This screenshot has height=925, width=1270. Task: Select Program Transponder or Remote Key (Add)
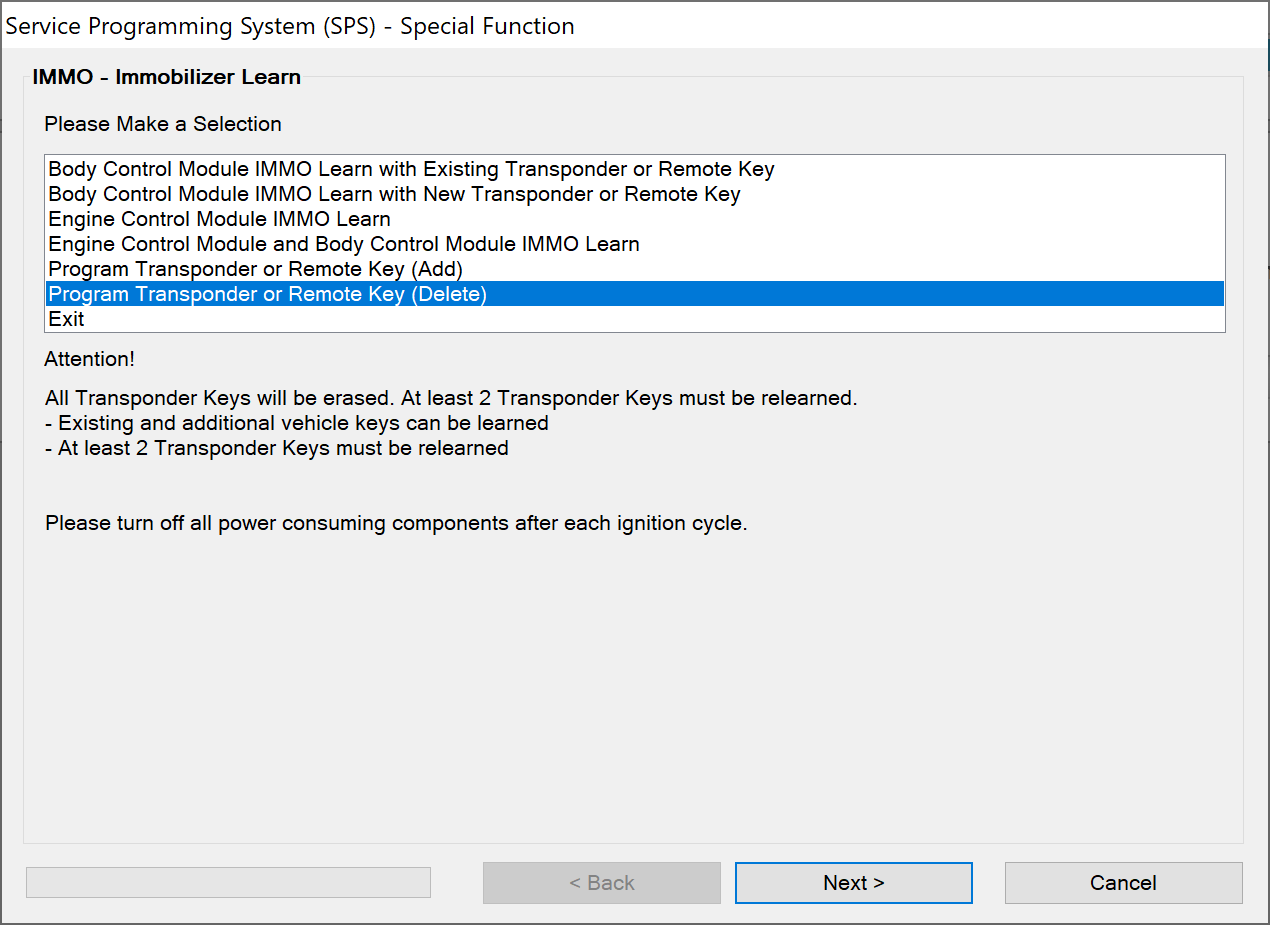click(255, 269)
